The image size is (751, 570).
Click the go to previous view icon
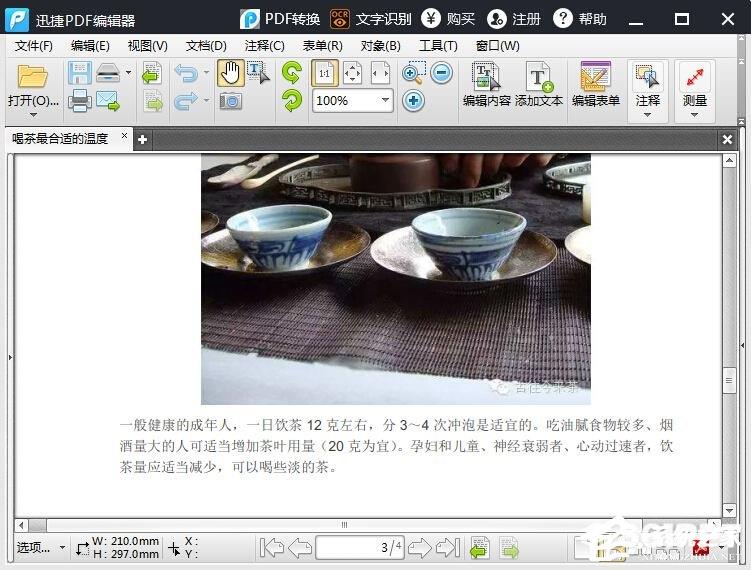[479, 547]
